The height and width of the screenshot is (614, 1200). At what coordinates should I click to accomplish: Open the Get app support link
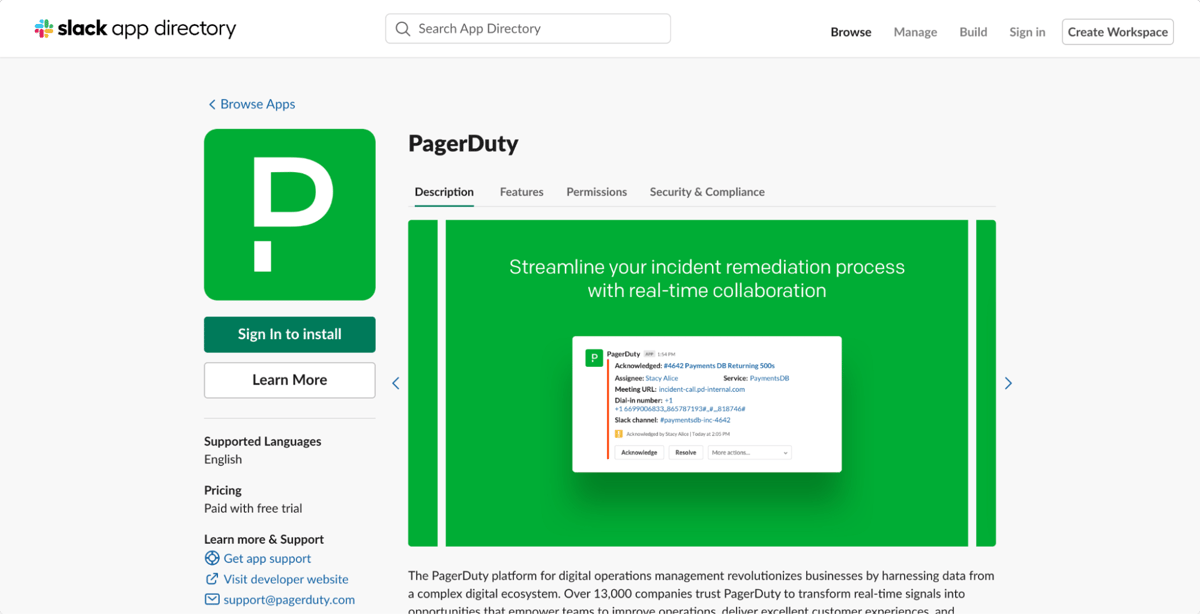pos(267,558)
